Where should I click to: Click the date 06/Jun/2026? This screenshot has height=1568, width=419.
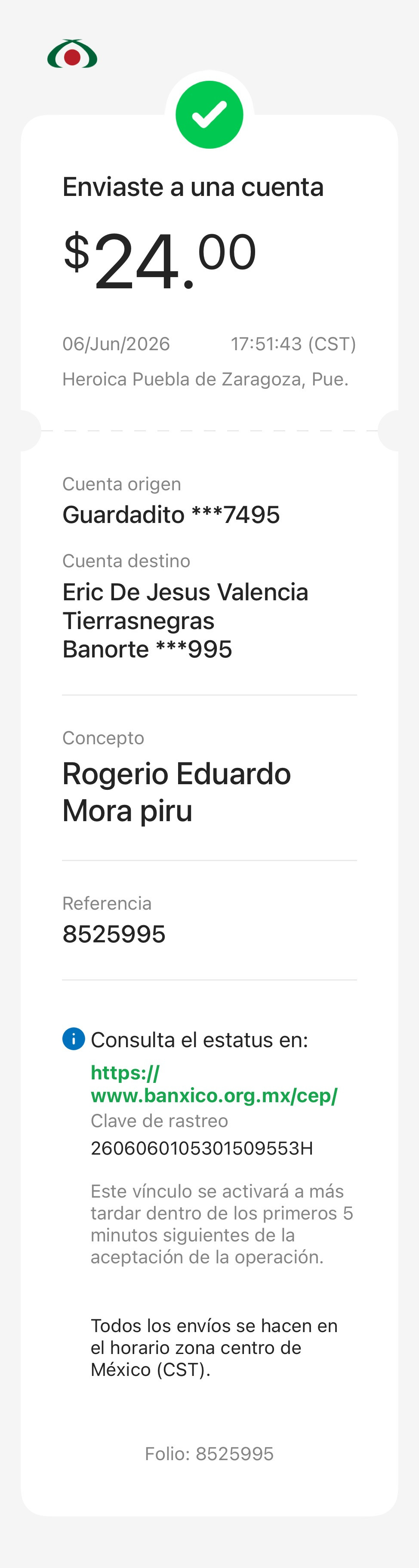pos(116,344)
